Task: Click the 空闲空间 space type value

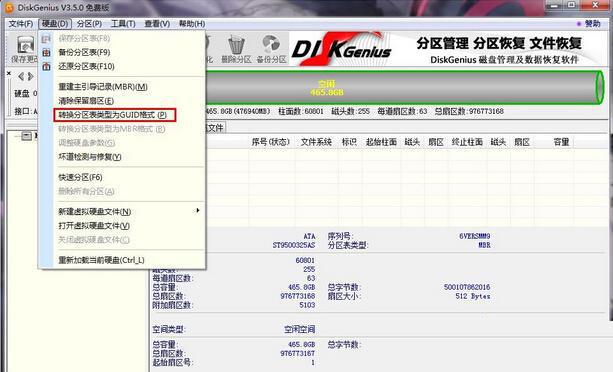Action: point(299,329)
